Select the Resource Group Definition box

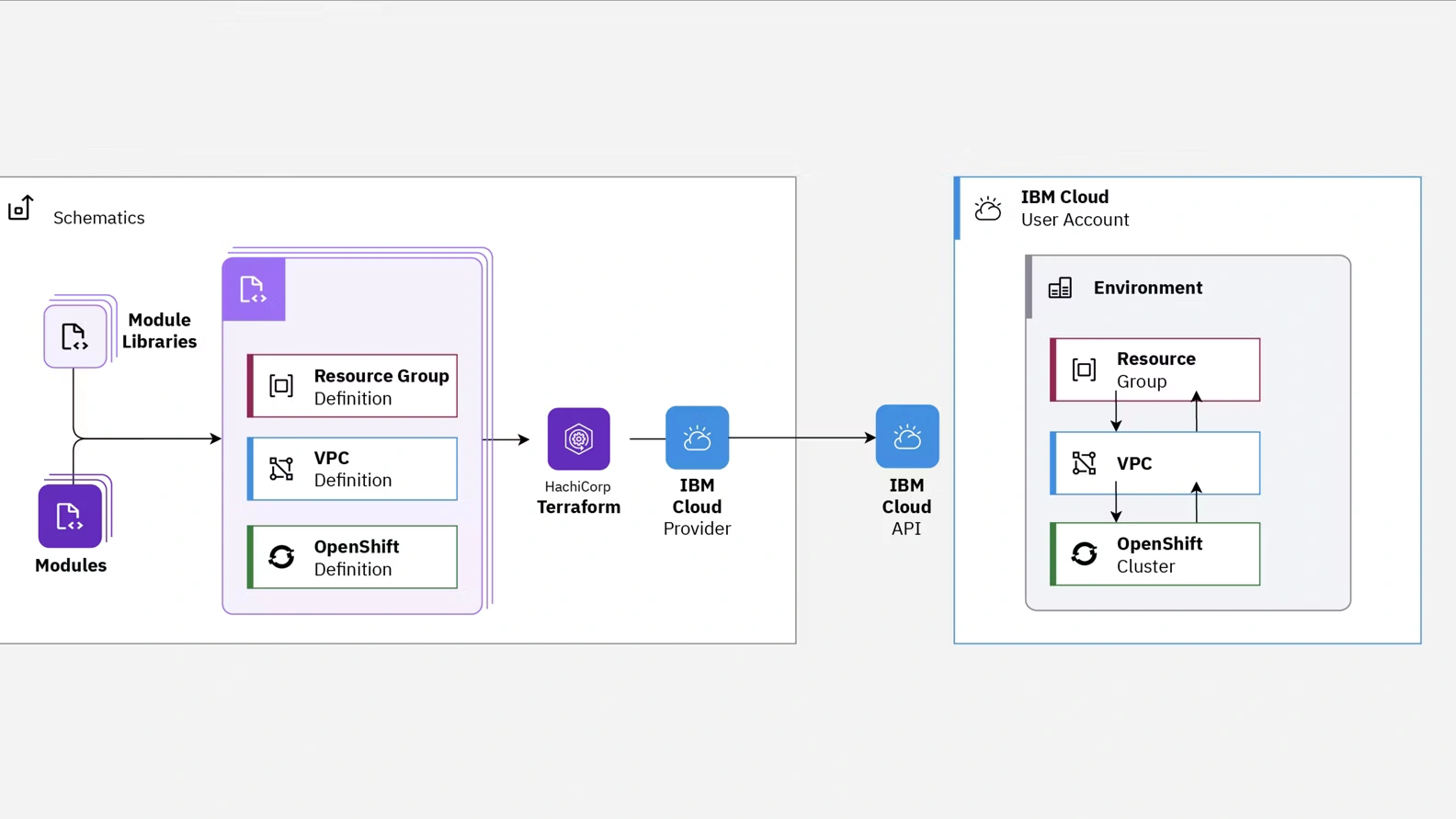click(x=353, y=386)
